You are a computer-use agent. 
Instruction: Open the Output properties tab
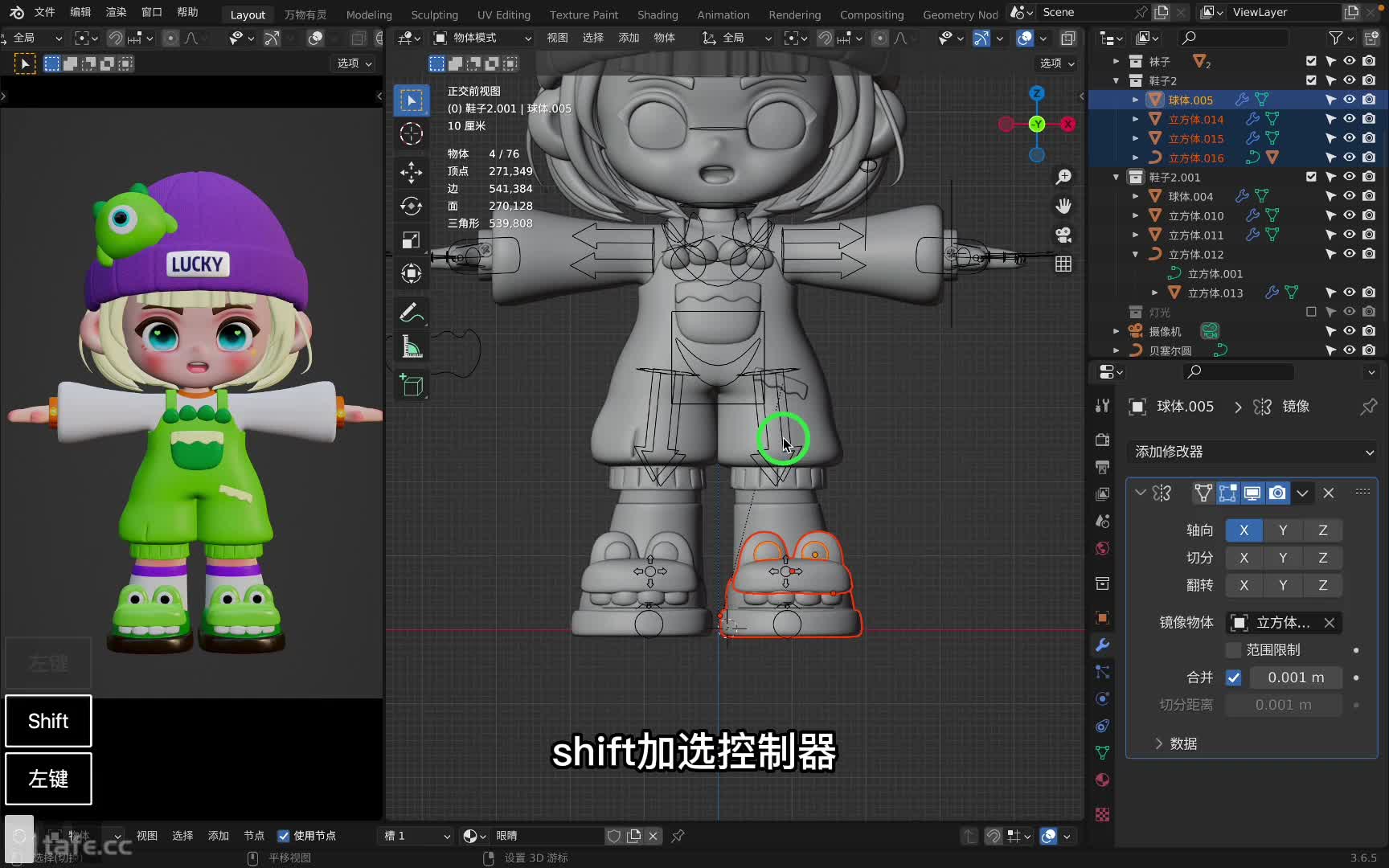point(1102,467)
